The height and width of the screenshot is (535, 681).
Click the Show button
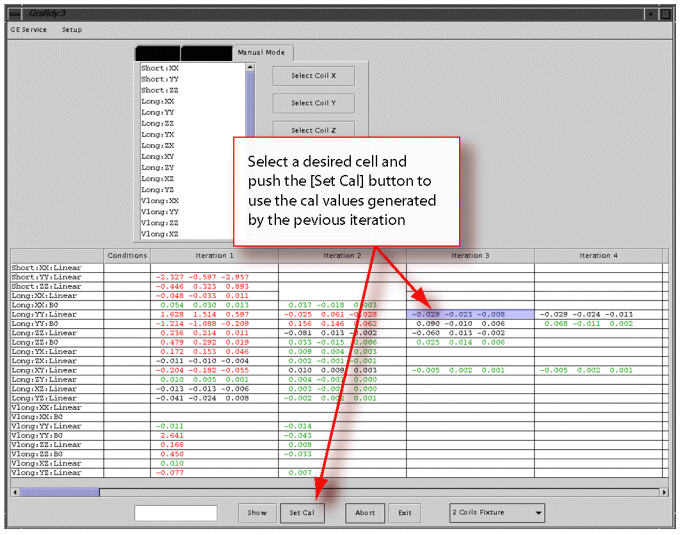coord(257,513)
